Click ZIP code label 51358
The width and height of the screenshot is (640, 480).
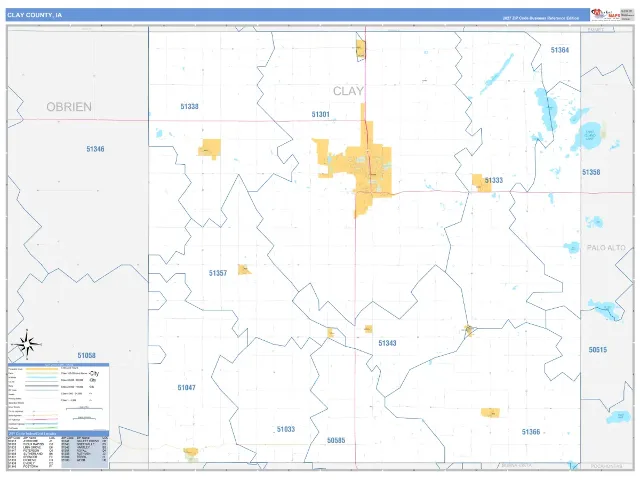click(591, 172)
